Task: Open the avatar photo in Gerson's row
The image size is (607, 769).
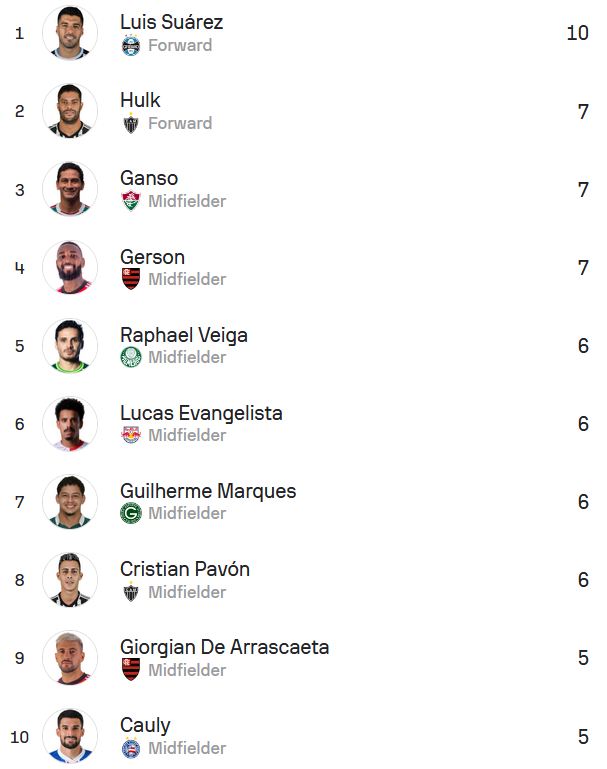Action: (70, 267)
